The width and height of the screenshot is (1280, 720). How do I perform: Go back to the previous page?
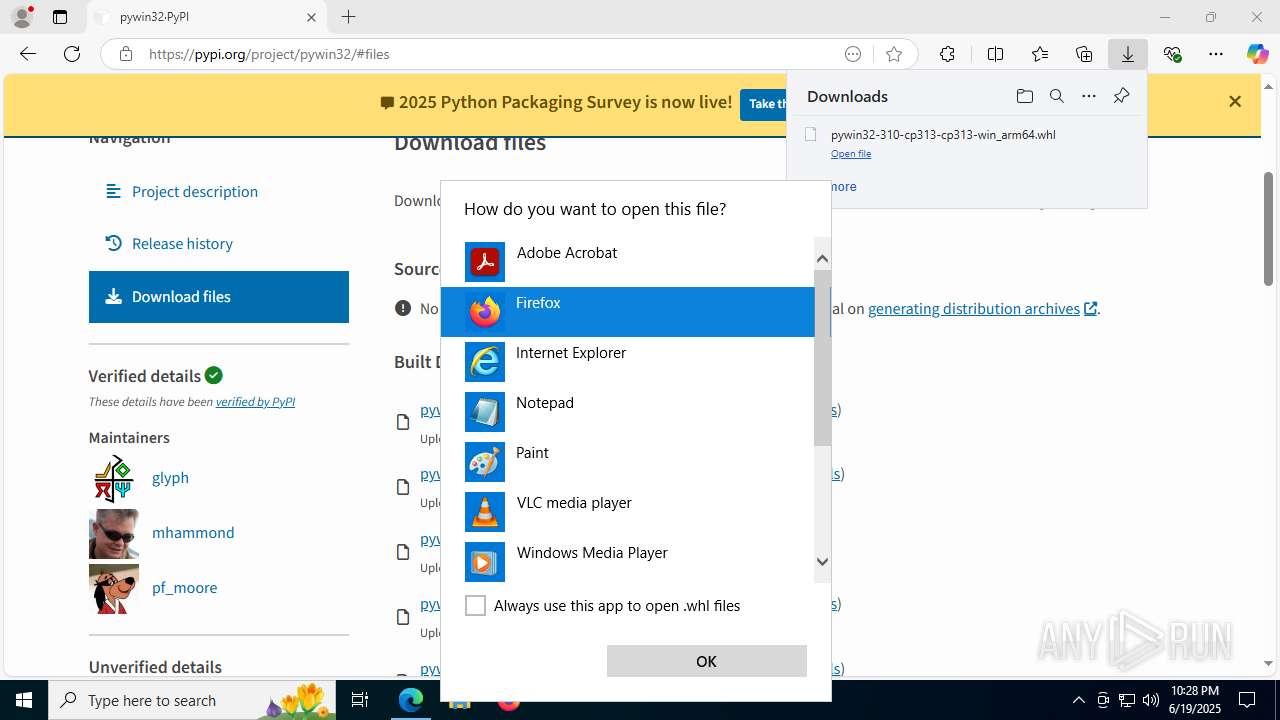tap(28, 54)
